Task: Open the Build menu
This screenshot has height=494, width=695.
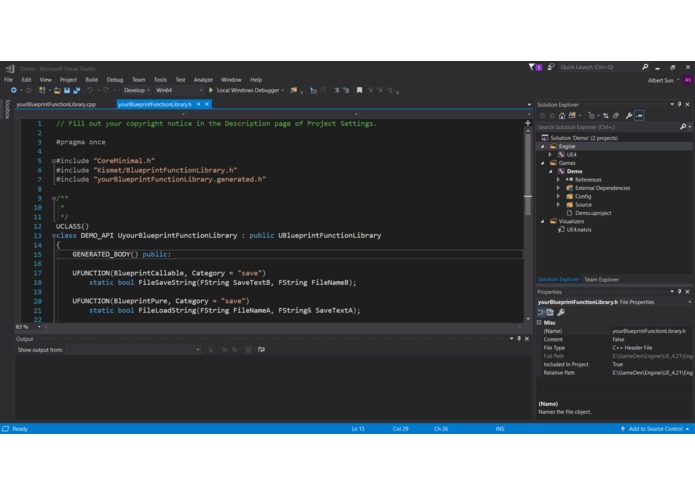Action: [x=91, y=80]
